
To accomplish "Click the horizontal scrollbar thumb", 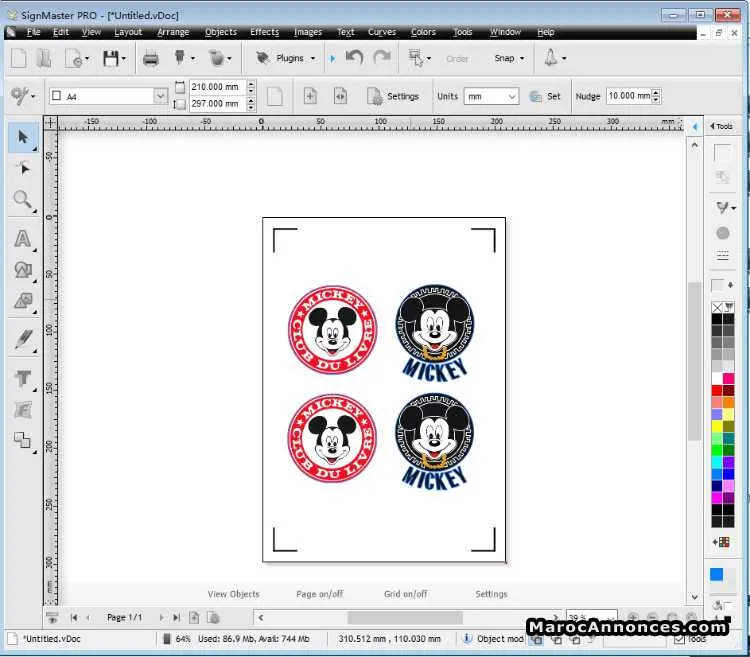I will [405, 617].
